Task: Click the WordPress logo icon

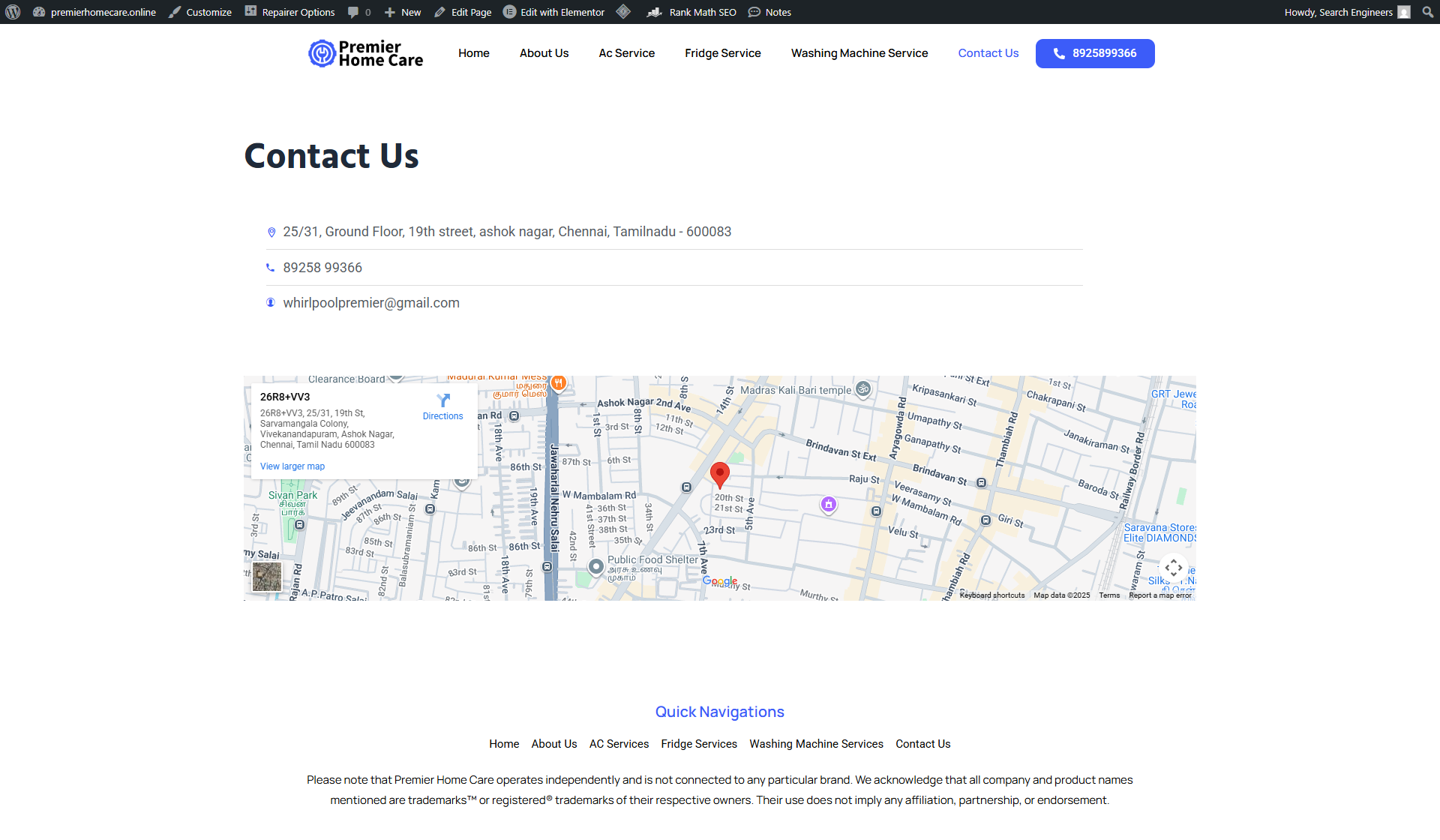Action: pyautogui.click(x=13, y=12)
